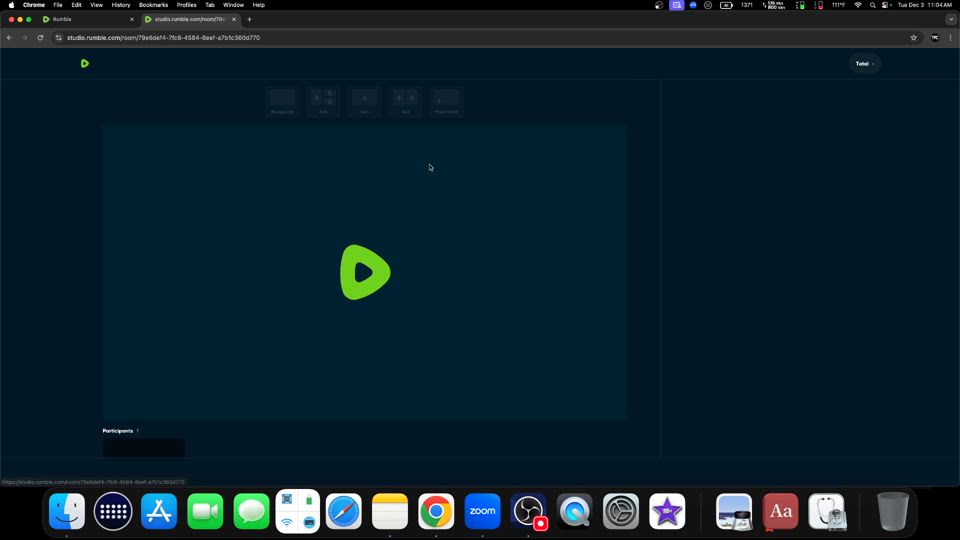Image resolution: width=960 pixels, height=540 pixels.
Task: Open the Wi-Fi status menu
Action: point(857,5)
